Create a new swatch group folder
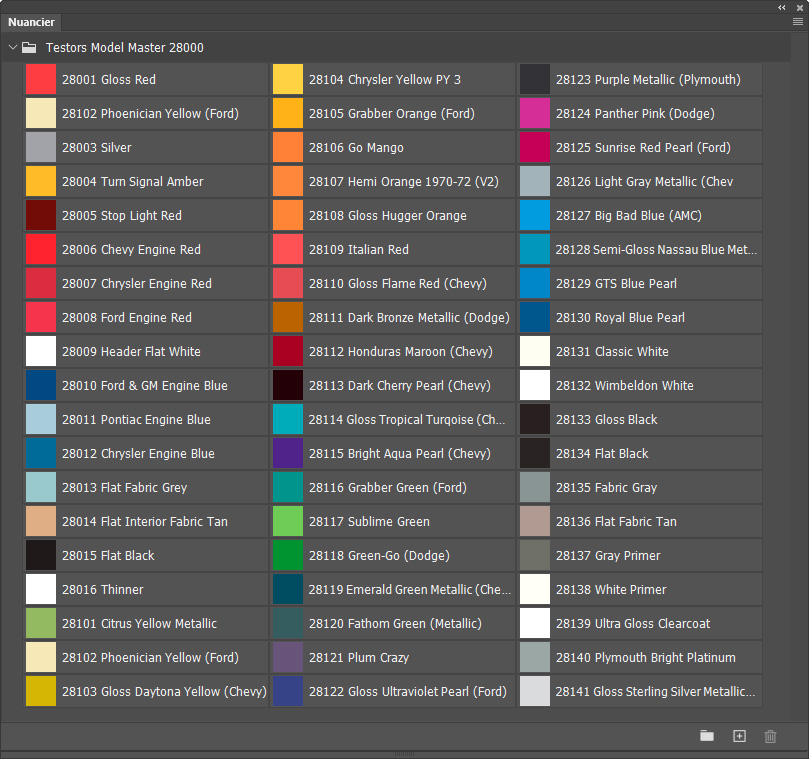 tap(707, 736)
